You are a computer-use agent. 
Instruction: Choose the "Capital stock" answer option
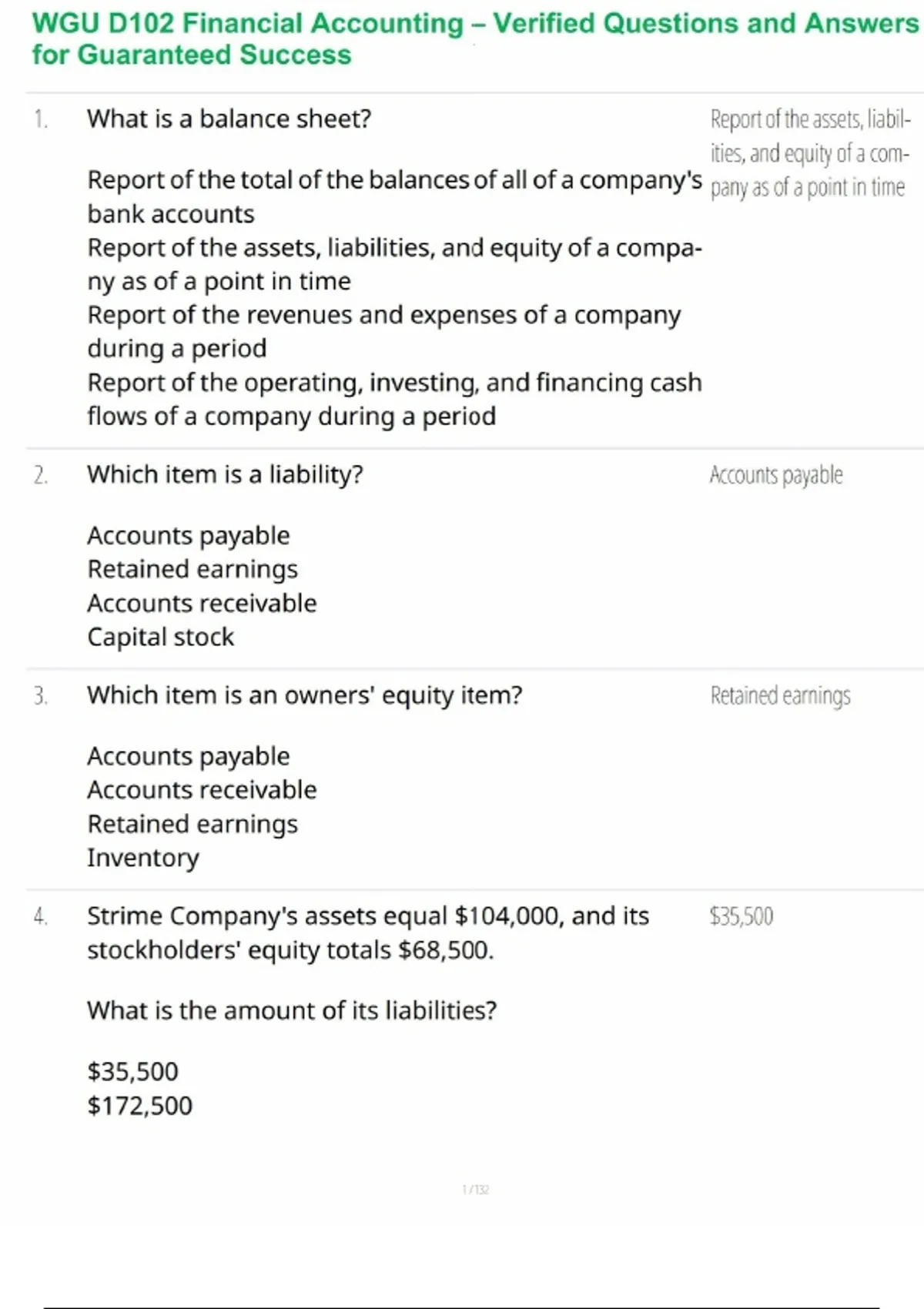point(160,637)
